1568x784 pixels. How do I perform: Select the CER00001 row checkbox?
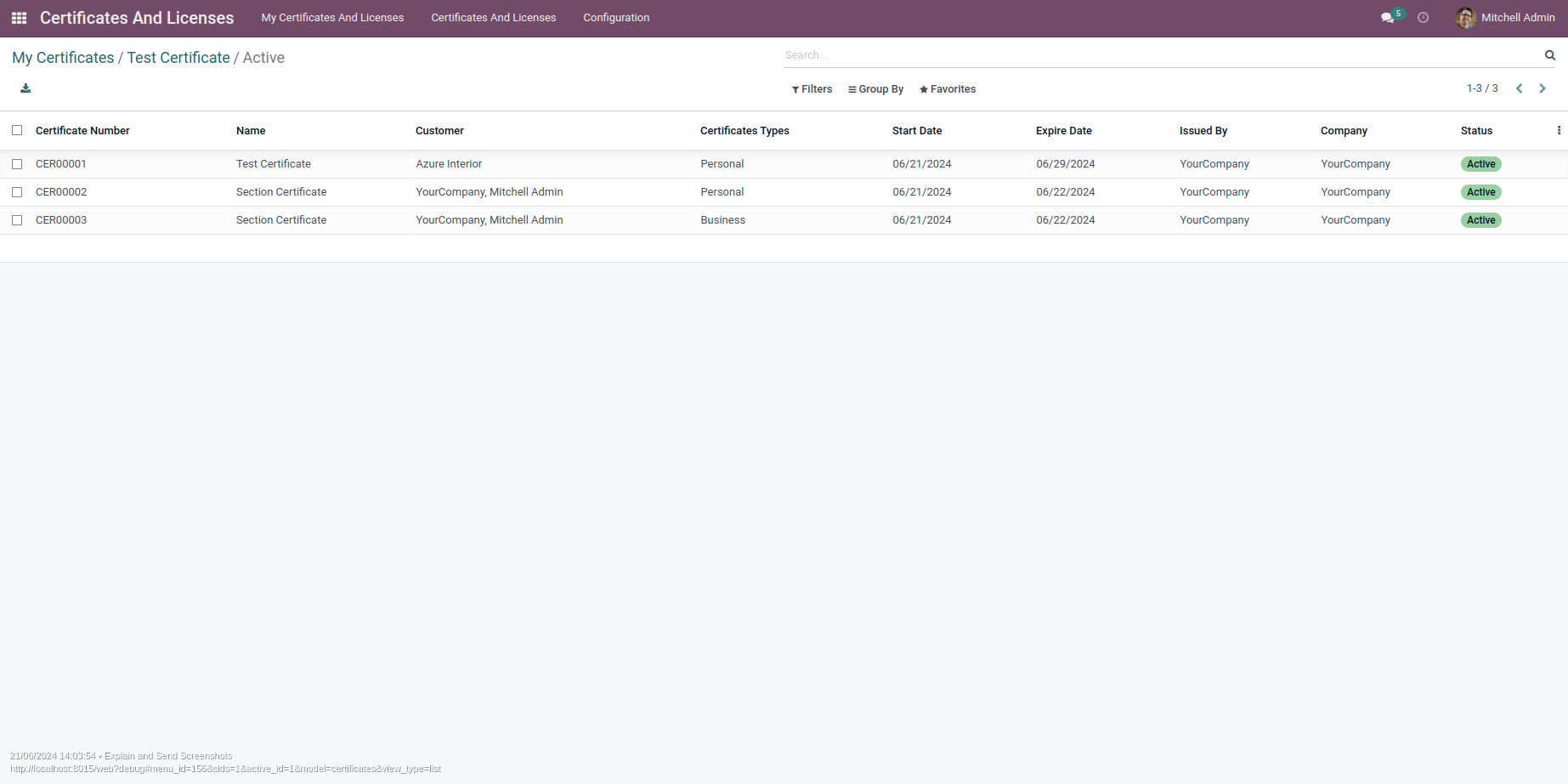pyautogui.click(x=17, y=164)
